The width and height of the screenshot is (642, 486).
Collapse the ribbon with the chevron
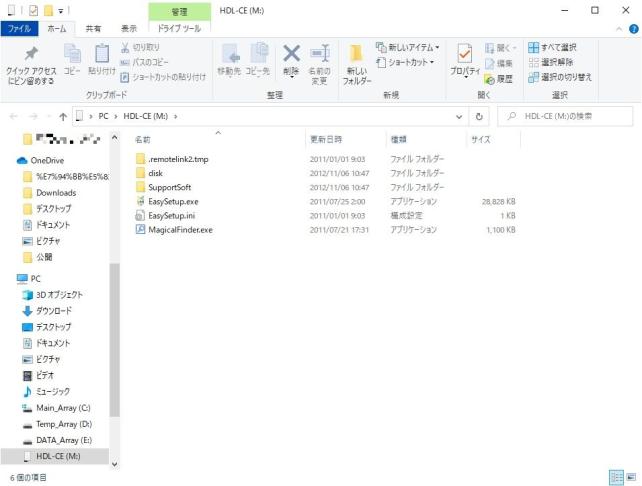pyautogui.click(x=619, y=29)
